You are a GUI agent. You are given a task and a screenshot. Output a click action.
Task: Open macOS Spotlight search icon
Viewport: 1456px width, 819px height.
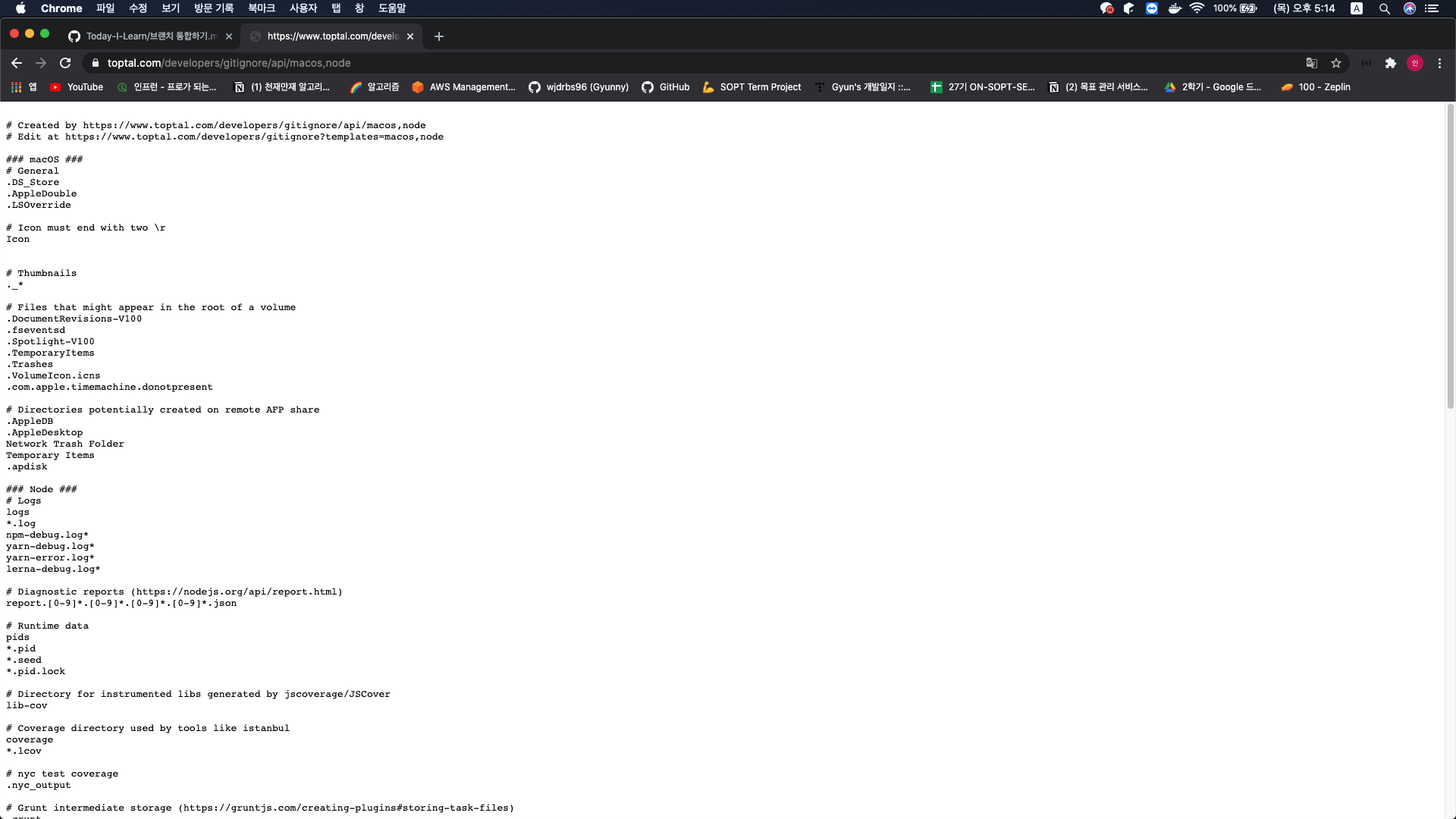1384,8
